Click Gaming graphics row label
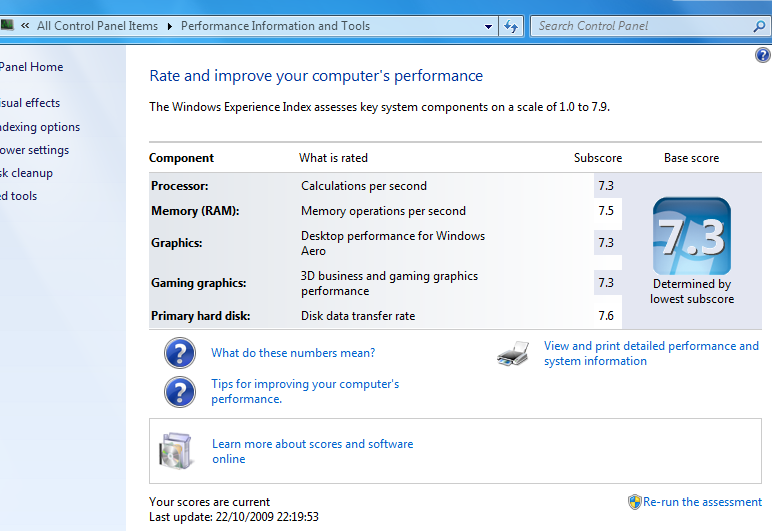This screenshot has width=772, height=531. coord(198,283)
